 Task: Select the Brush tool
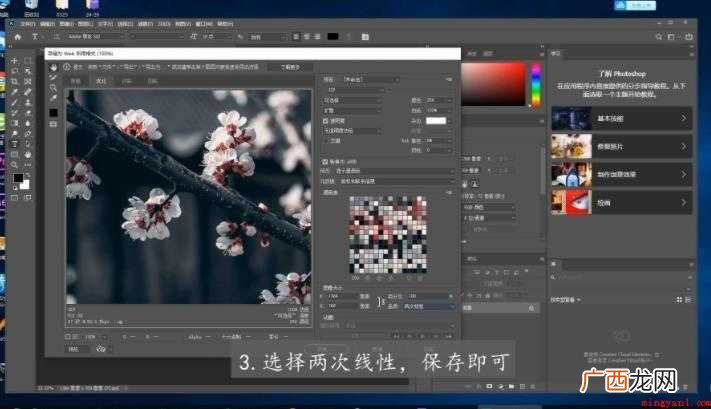tap(15, 102)
